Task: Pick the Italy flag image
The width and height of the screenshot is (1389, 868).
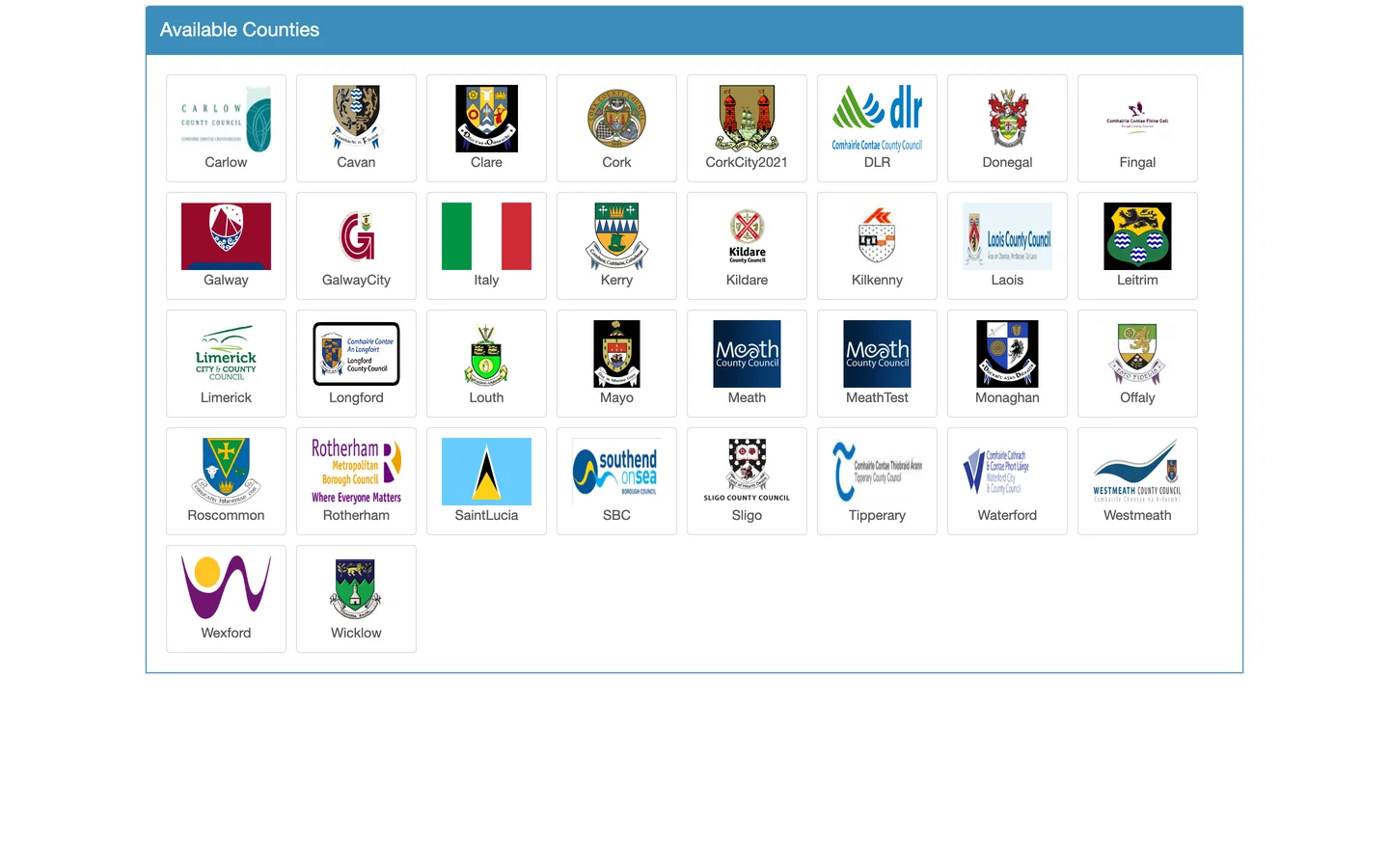Action: (486, 236)
